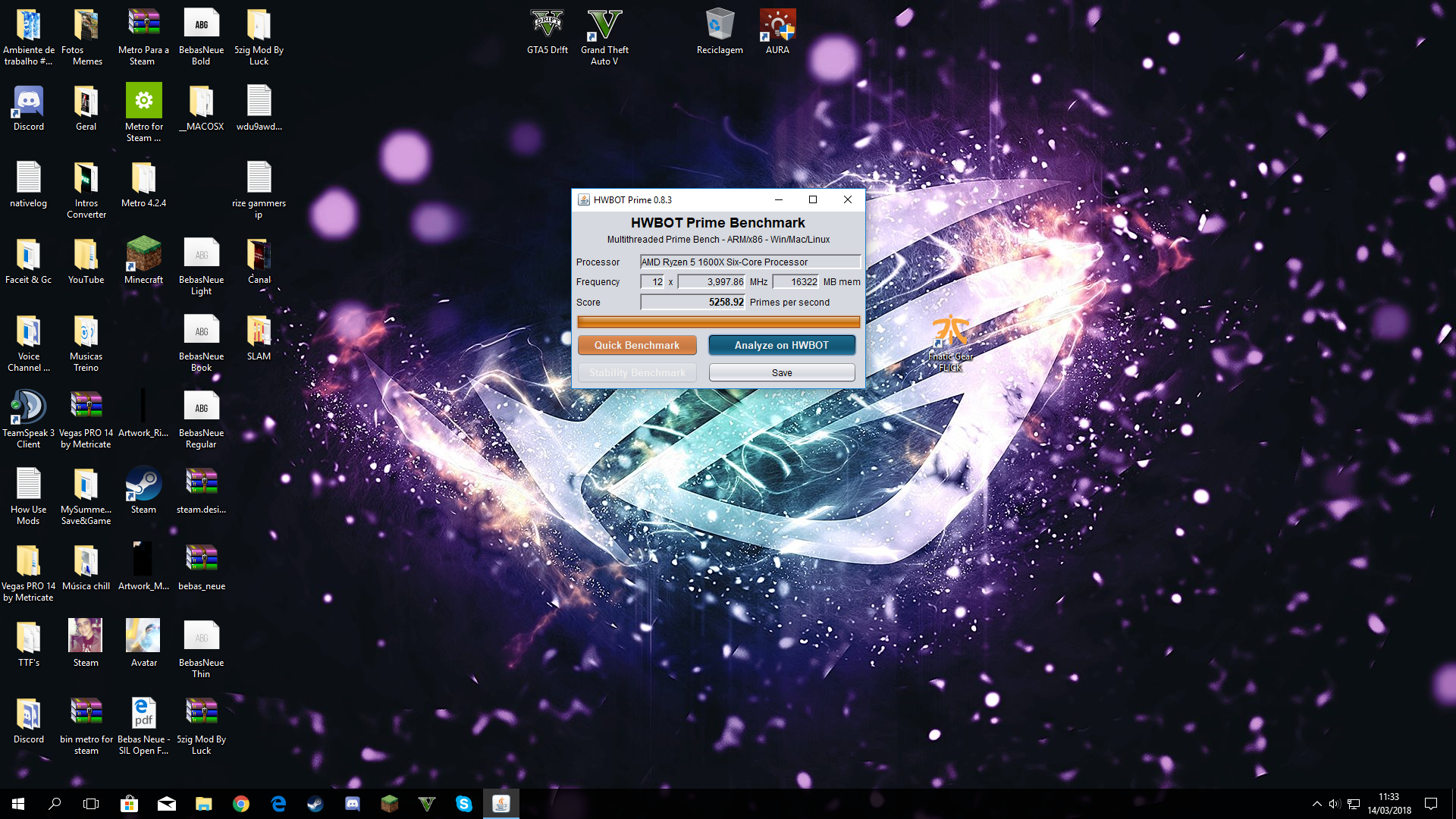Select the TeamSpeak 3 Client icon
The height and width of the screenshot is (819, 1456).
[29, 420]
